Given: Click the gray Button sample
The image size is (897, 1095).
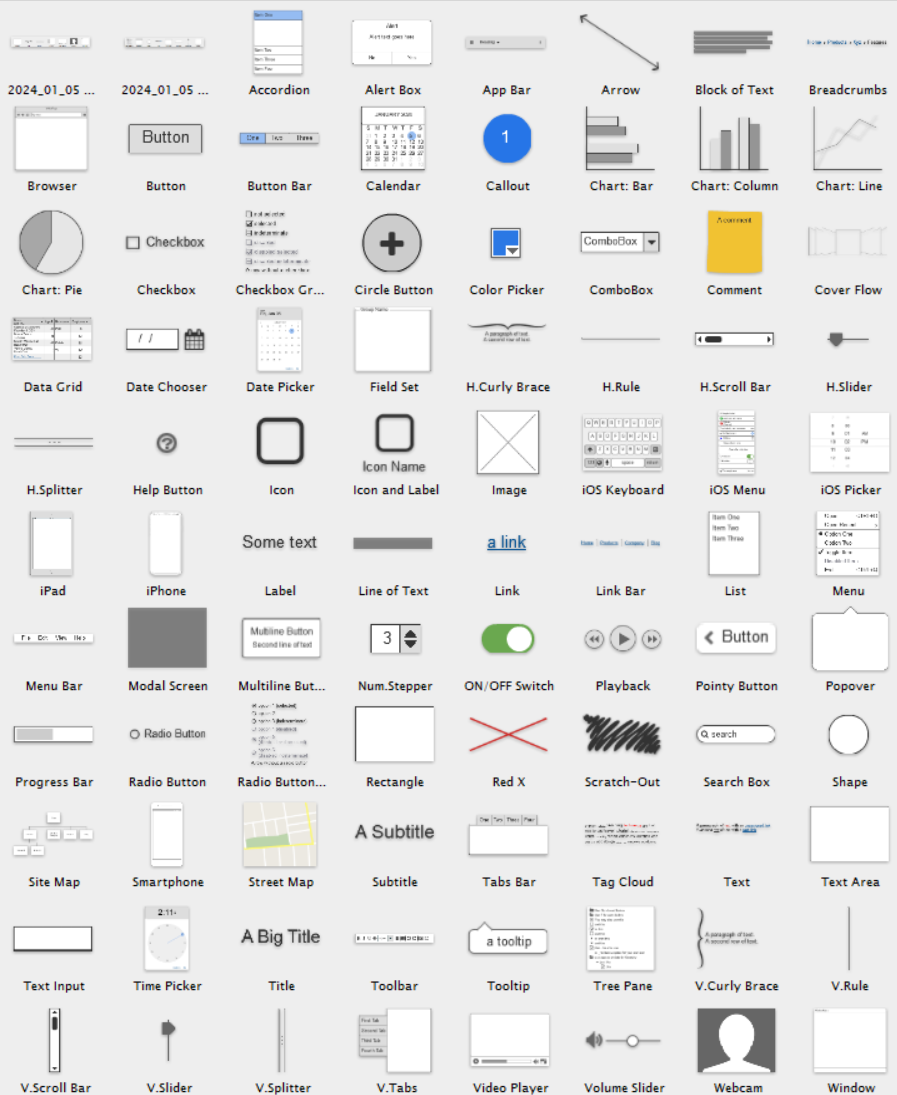Looking at the screenshot, I should pyautogui.click(x=165, y=138).
